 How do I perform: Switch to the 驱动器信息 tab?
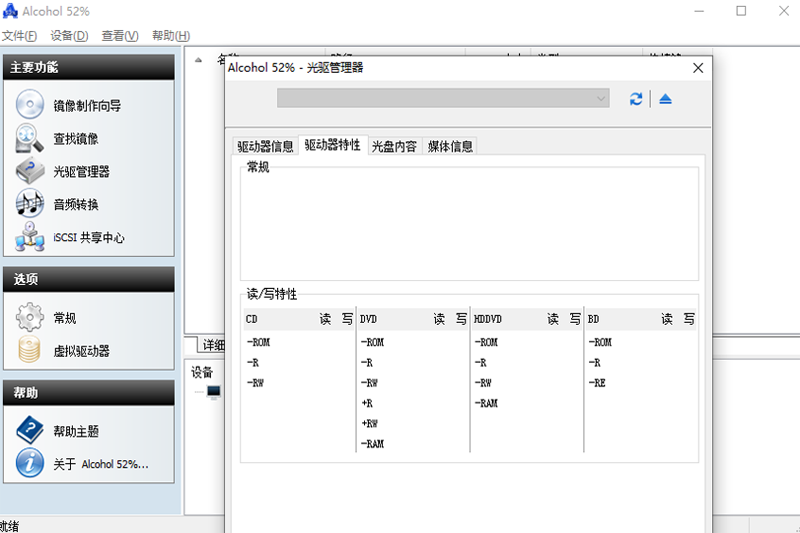pos(265,146)
